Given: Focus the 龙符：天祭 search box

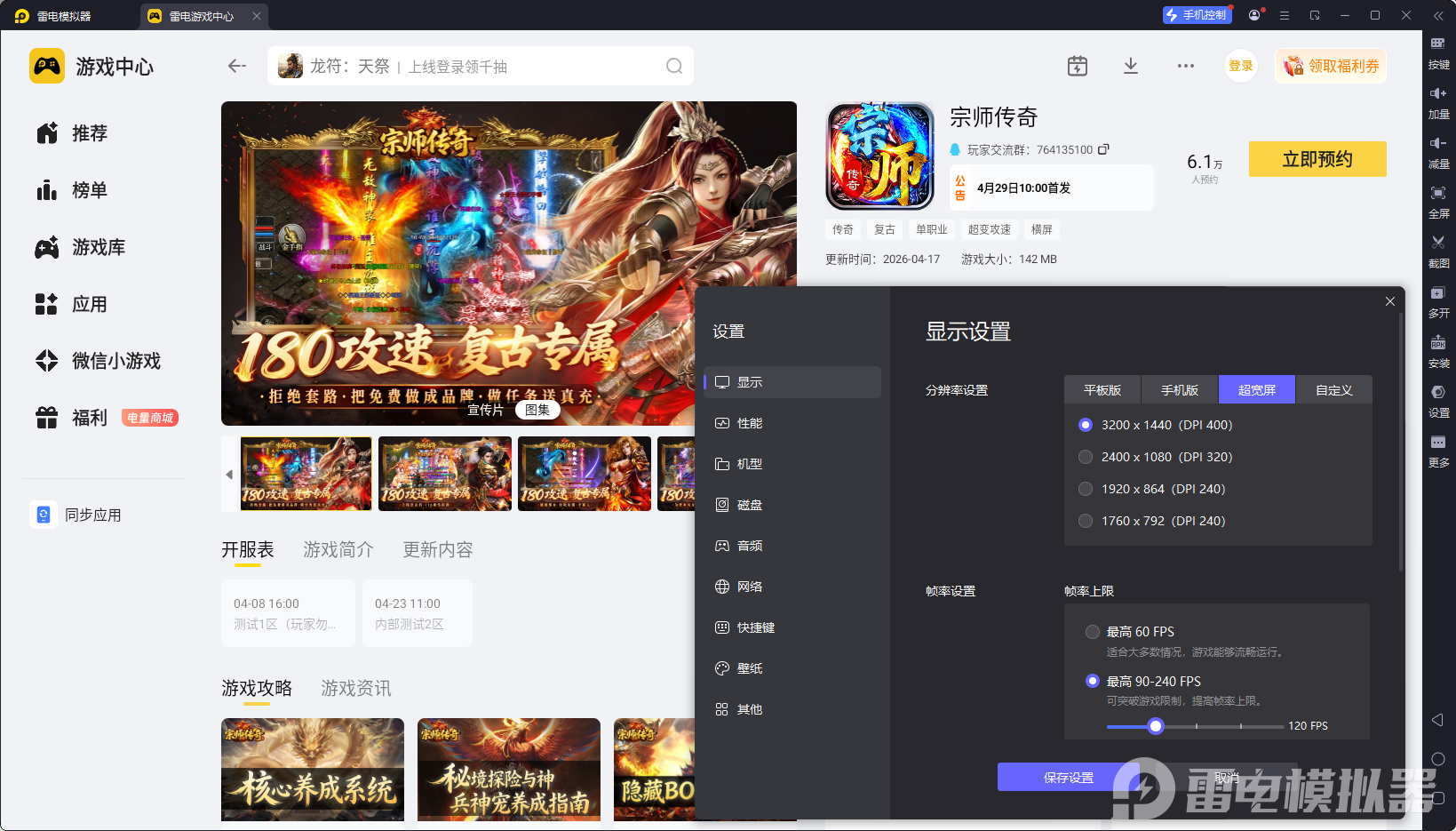Looking at the screenshot, I should coord(480,66).
